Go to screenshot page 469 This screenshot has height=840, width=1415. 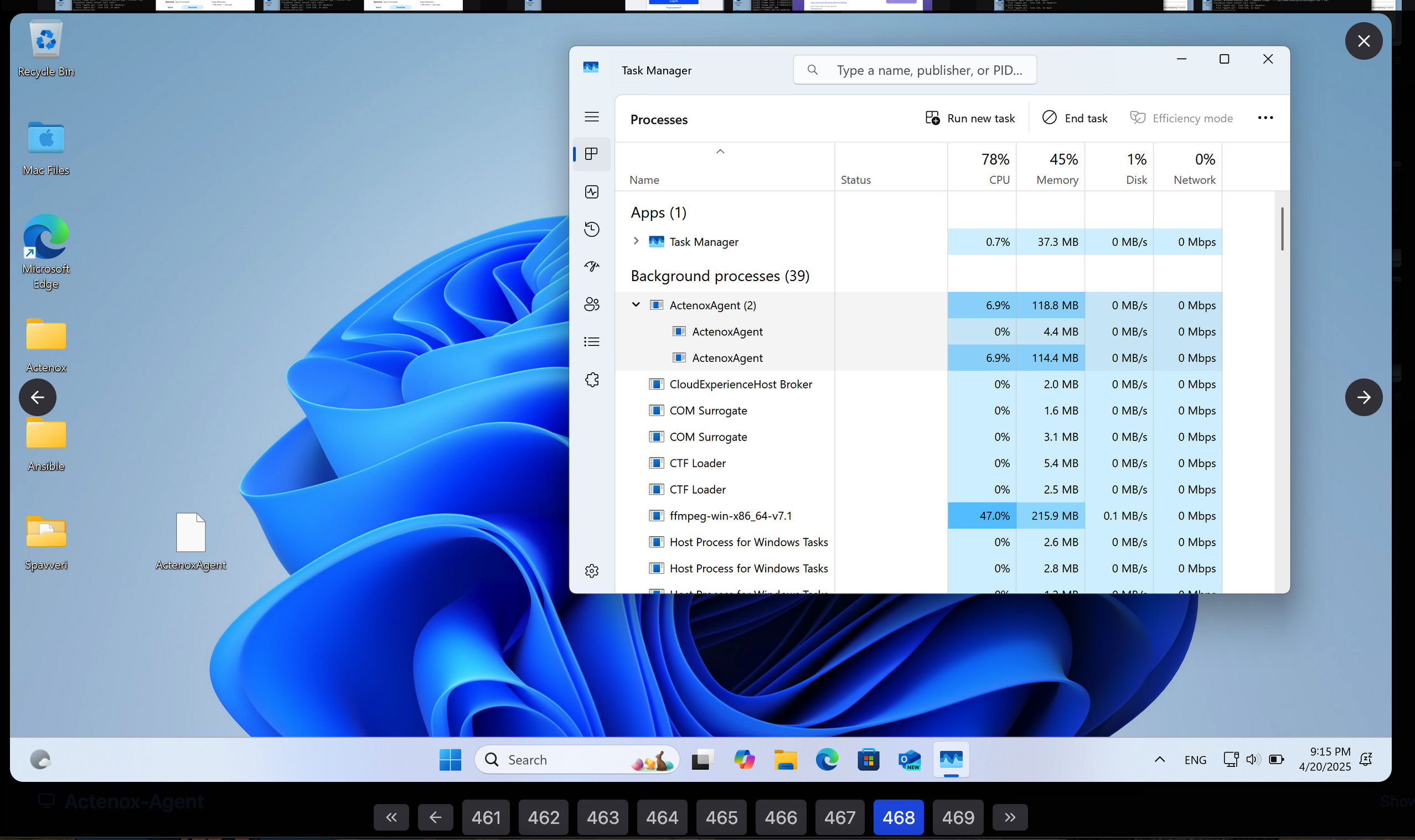[958, 817]
